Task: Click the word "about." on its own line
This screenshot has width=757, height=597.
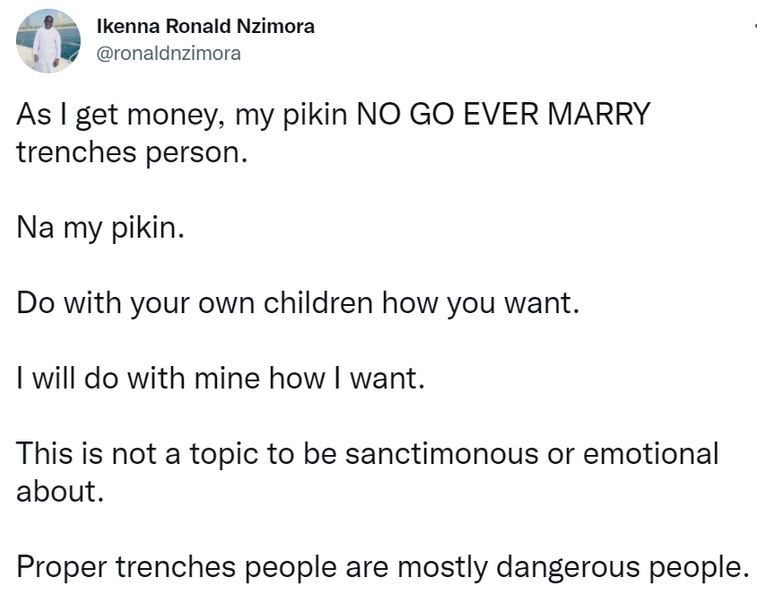Action: point(60,492)
